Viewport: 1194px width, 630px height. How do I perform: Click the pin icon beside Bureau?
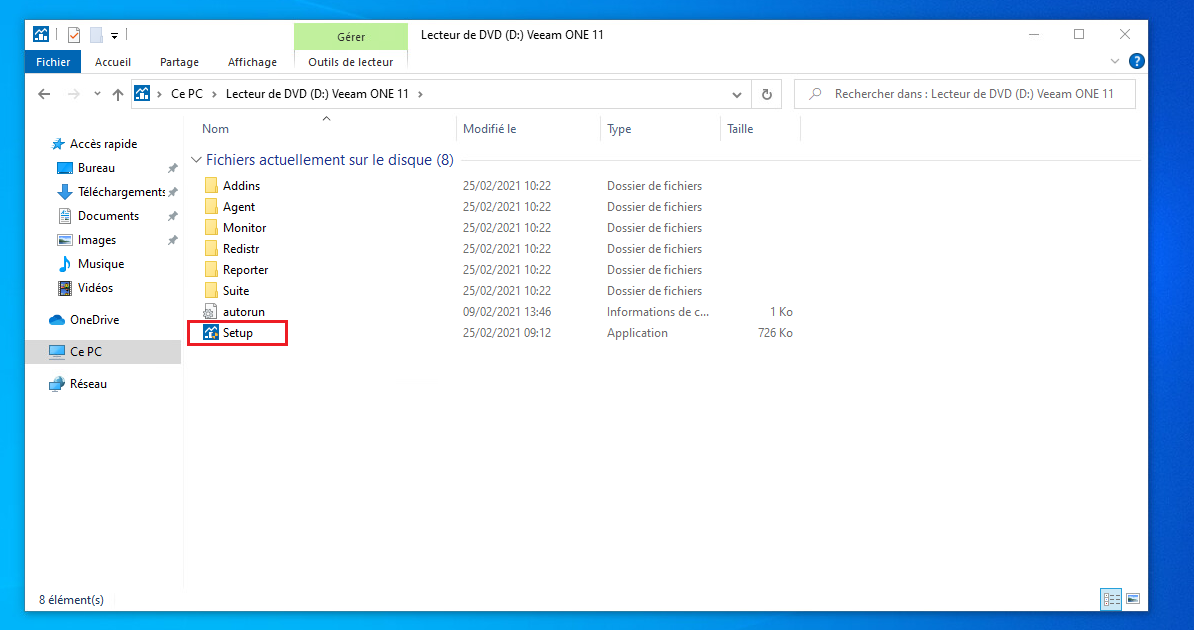tap(173, 168)
